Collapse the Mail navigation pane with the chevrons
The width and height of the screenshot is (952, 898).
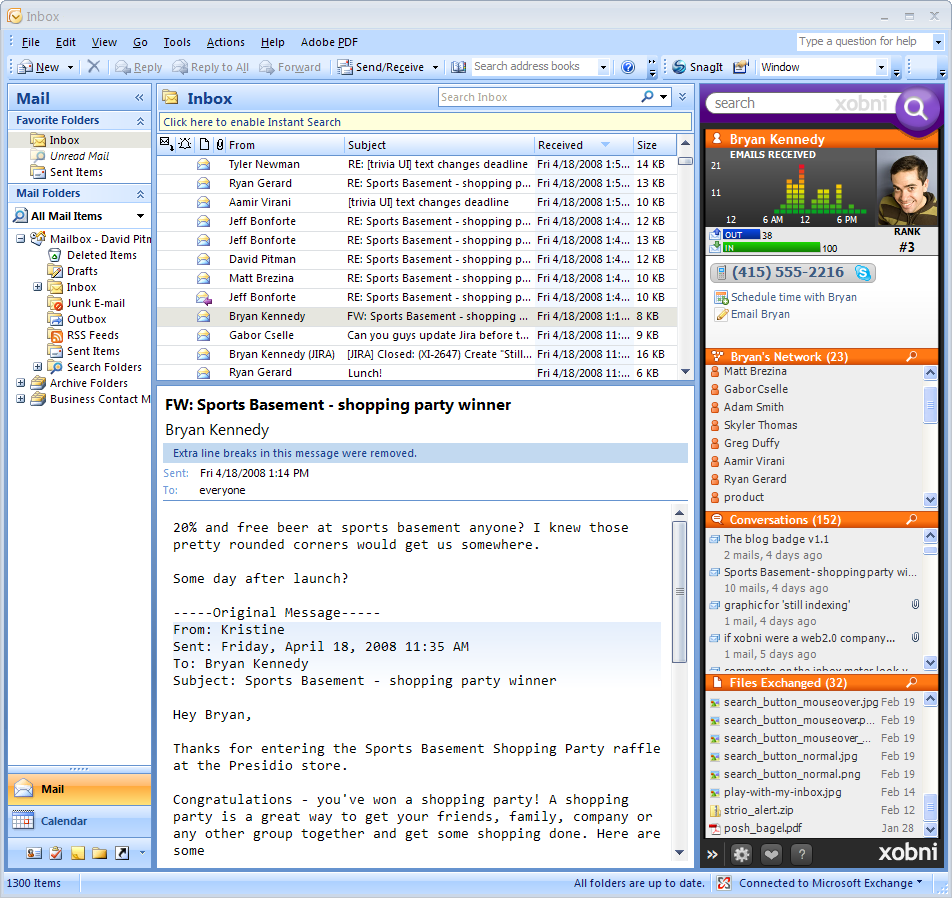click(x=140, y=98)
